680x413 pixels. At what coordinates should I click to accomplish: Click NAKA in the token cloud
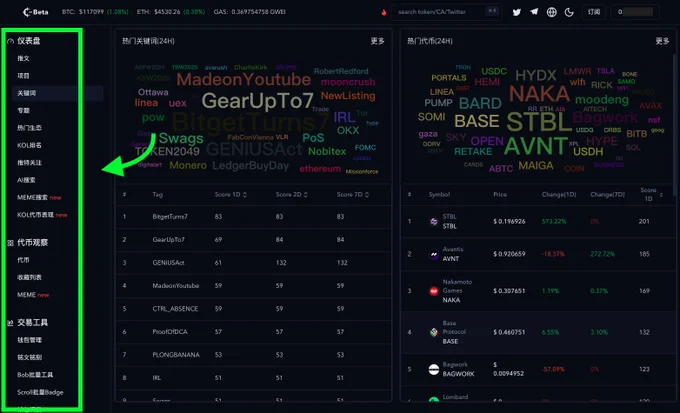coord(539,94)
